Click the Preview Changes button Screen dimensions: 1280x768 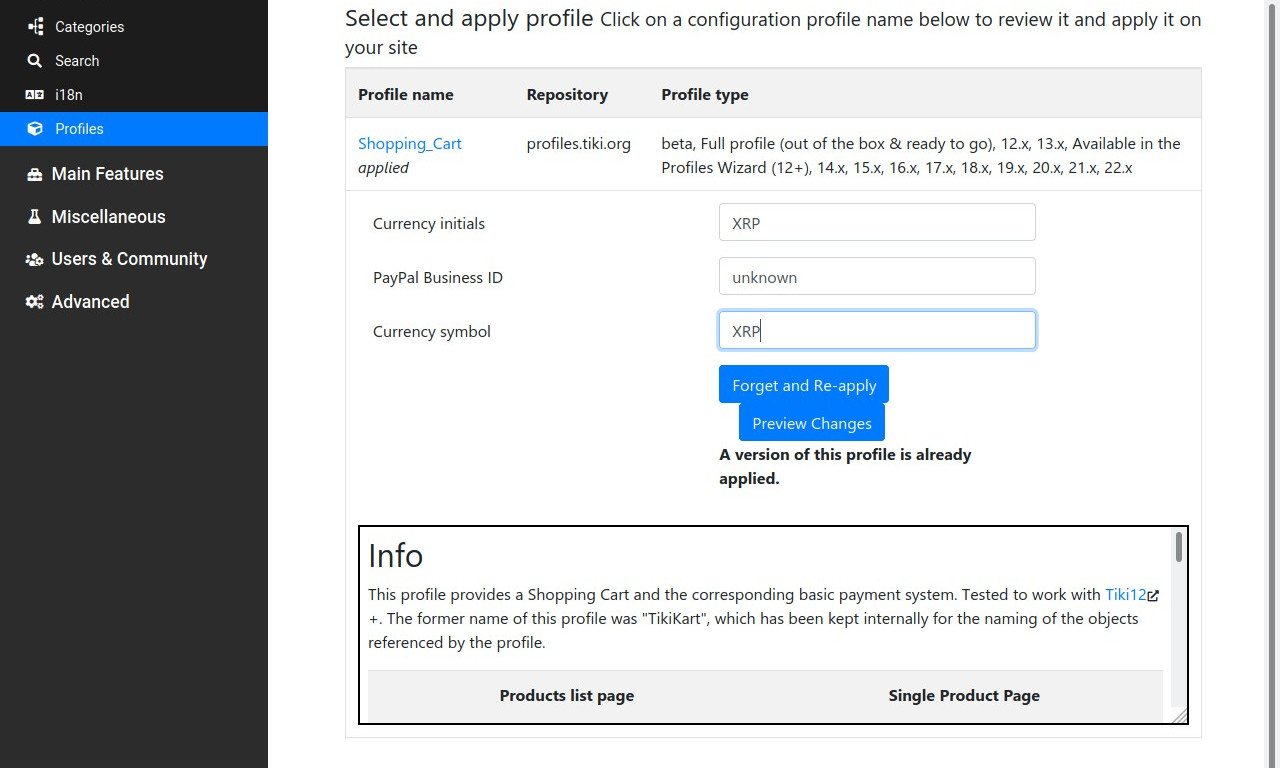(x=812, y=423)
